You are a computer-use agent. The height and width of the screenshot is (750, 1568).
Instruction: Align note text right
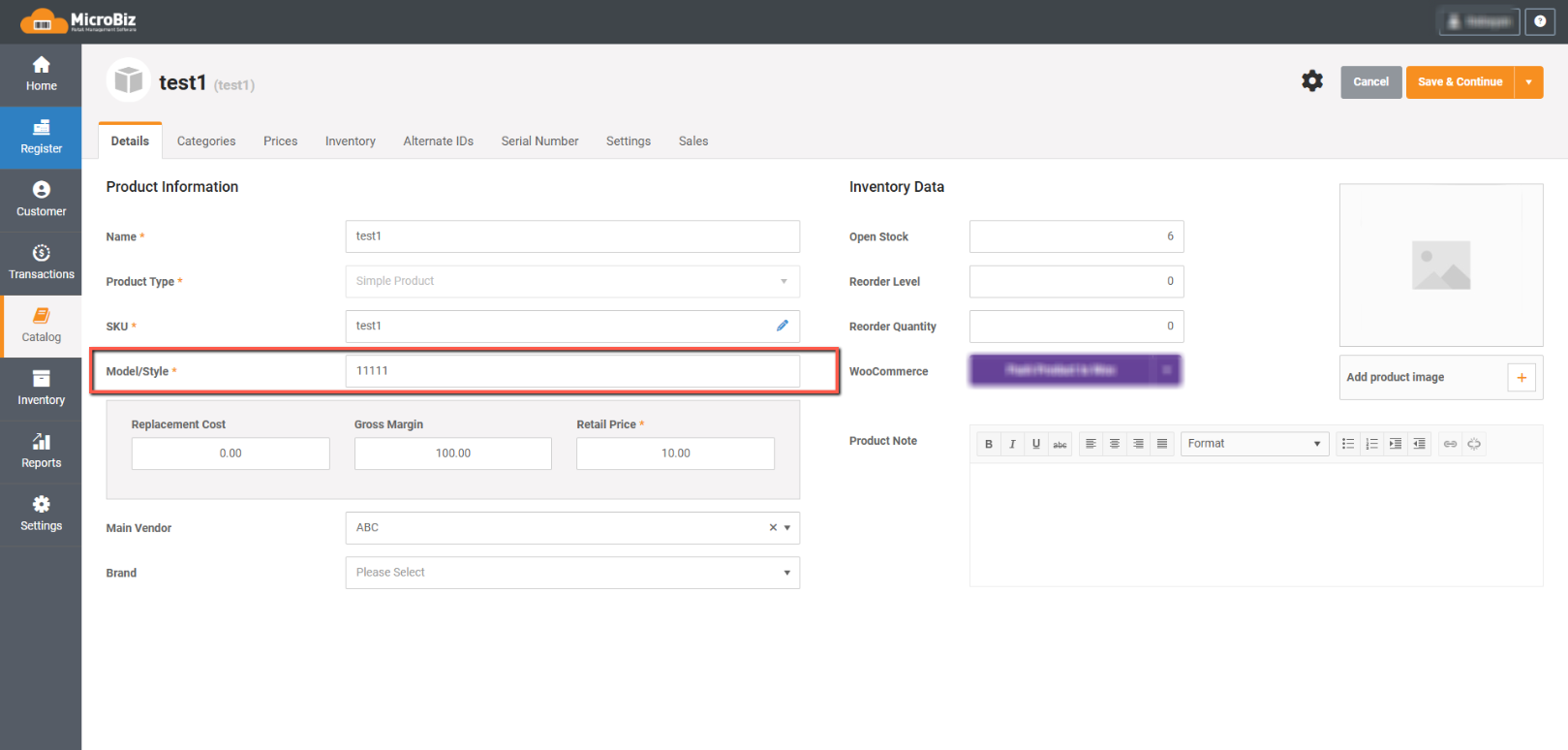(1138, 444)
